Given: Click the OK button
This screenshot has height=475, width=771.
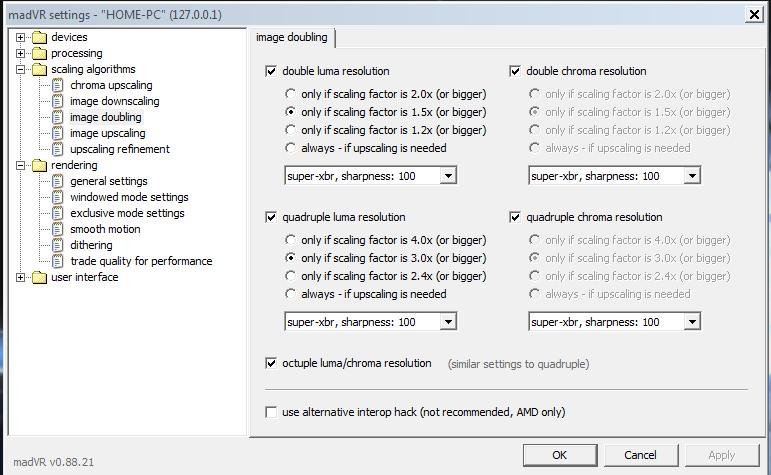Looking at the screenshot, I should click(x=559, y=455).
